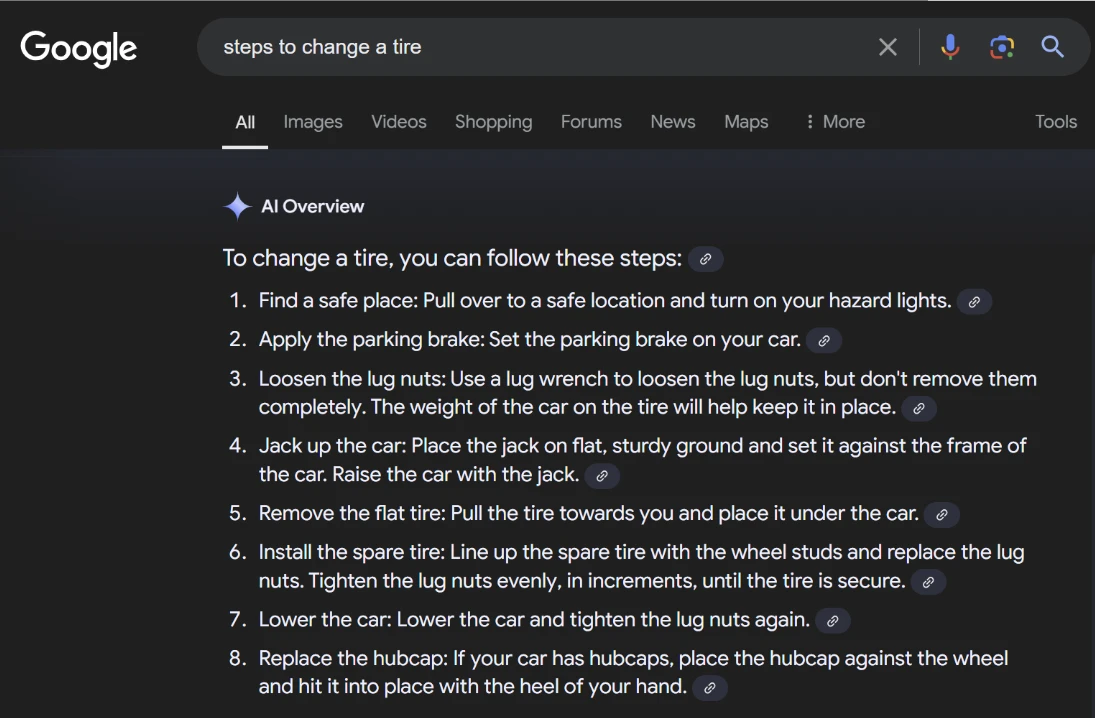The image size is (1095, 718).
Task: Expand the More results menu
Action: coord(834,121)
